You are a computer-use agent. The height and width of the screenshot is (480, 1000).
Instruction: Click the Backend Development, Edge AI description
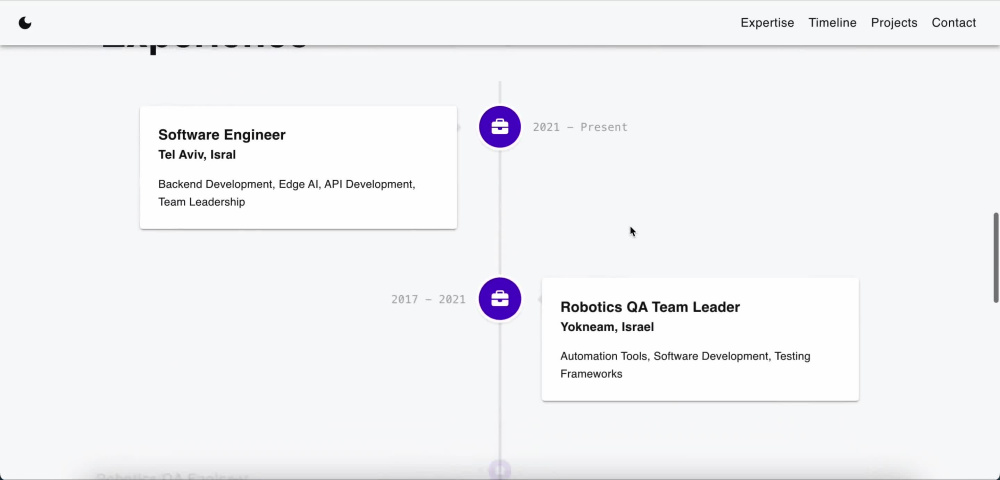(286, 193)
